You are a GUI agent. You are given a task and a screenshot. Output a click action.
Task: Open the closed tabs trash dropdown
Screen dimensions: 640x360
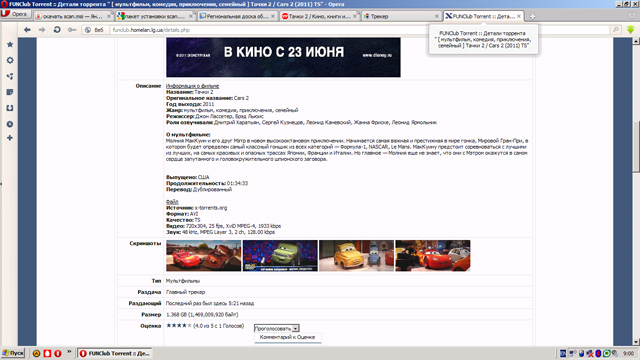(632, 16)
